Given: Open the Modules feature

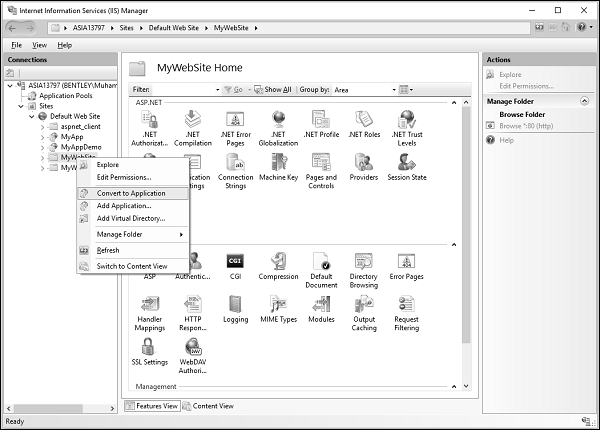Looking at the screenshot, I should pos(321,309).
